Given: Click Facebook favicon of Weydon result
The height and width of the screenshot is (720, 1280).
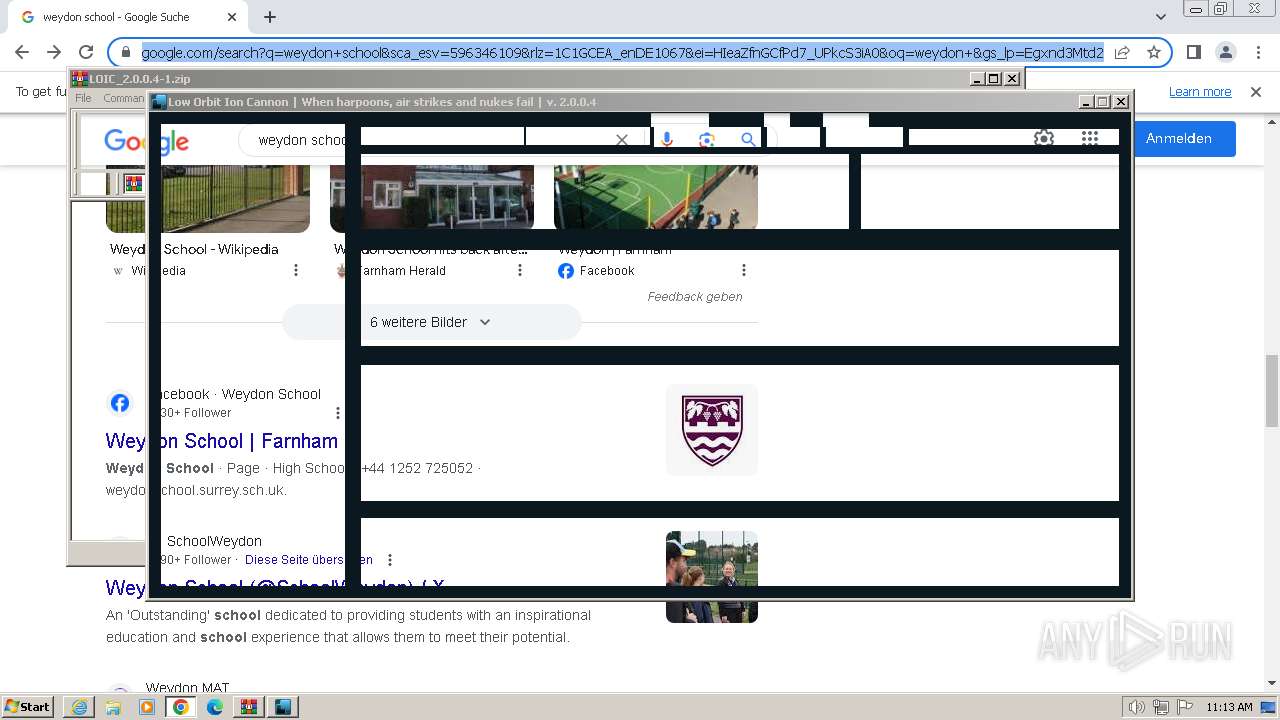Looking at the screenshot, I should 120,403.
